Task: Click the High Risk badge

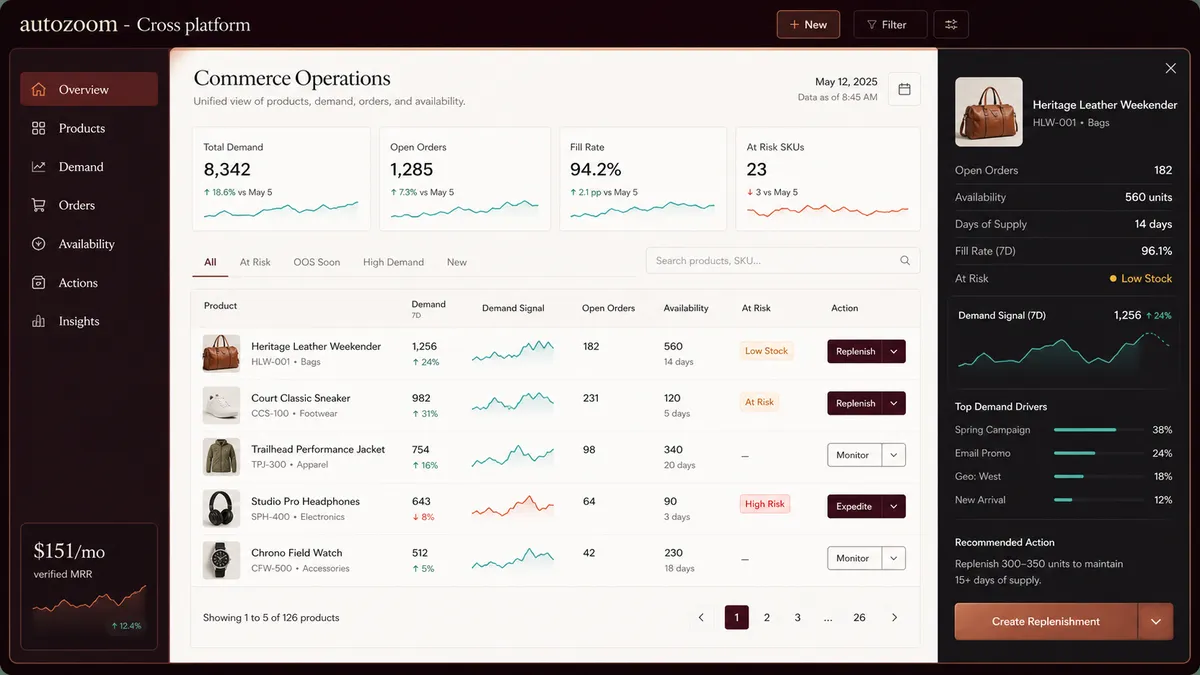Action: click(765, 504)
